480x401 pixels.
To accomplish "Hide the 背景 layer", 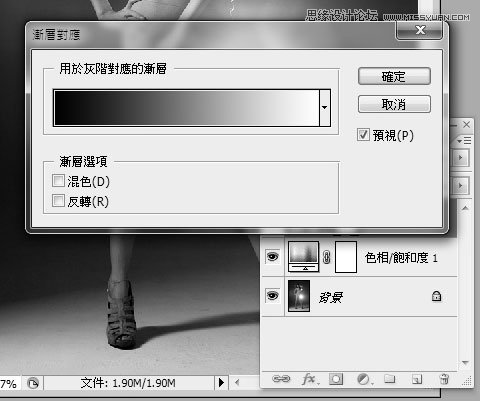I will (x=273, y=296).
